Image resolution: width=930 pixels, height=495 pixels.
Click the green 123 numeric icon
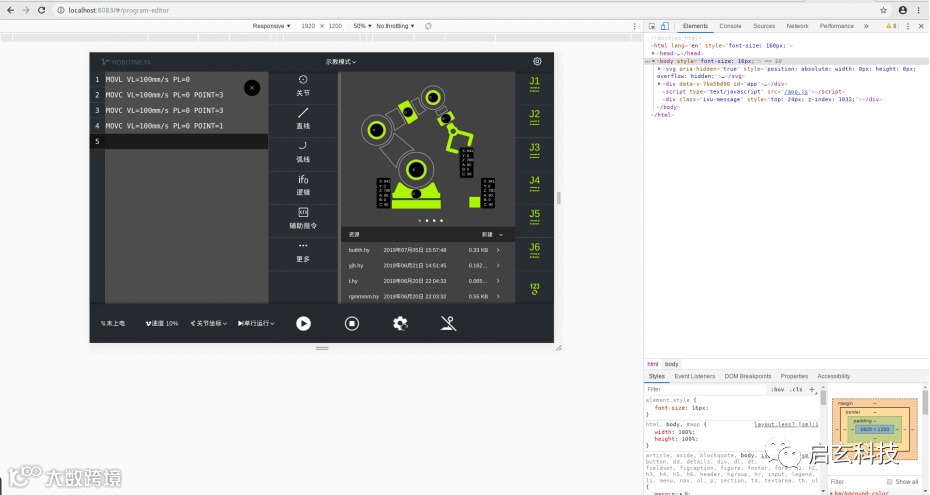click(534, 289)
